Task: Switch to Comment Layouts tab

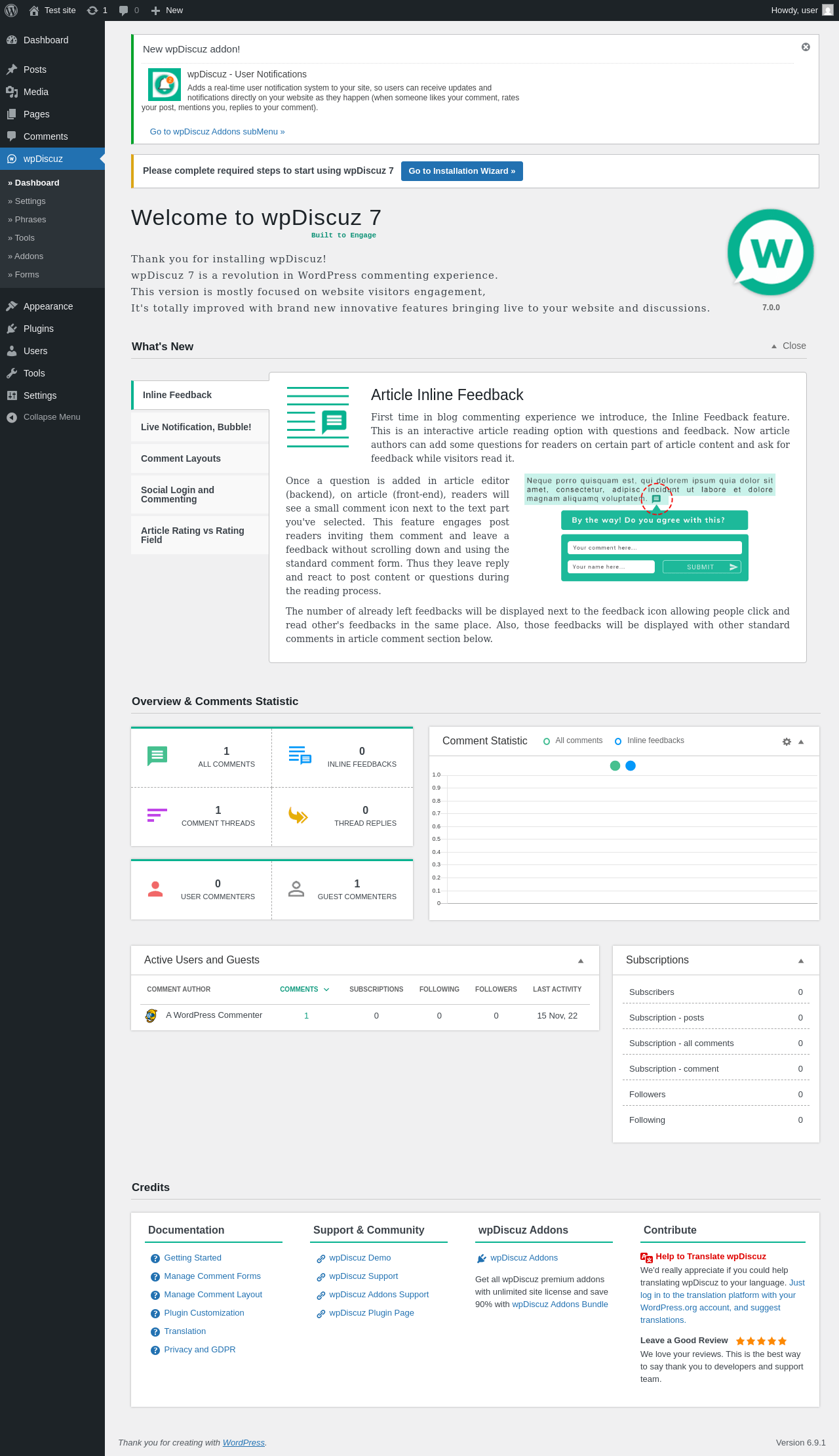Action: pos(200,458)
